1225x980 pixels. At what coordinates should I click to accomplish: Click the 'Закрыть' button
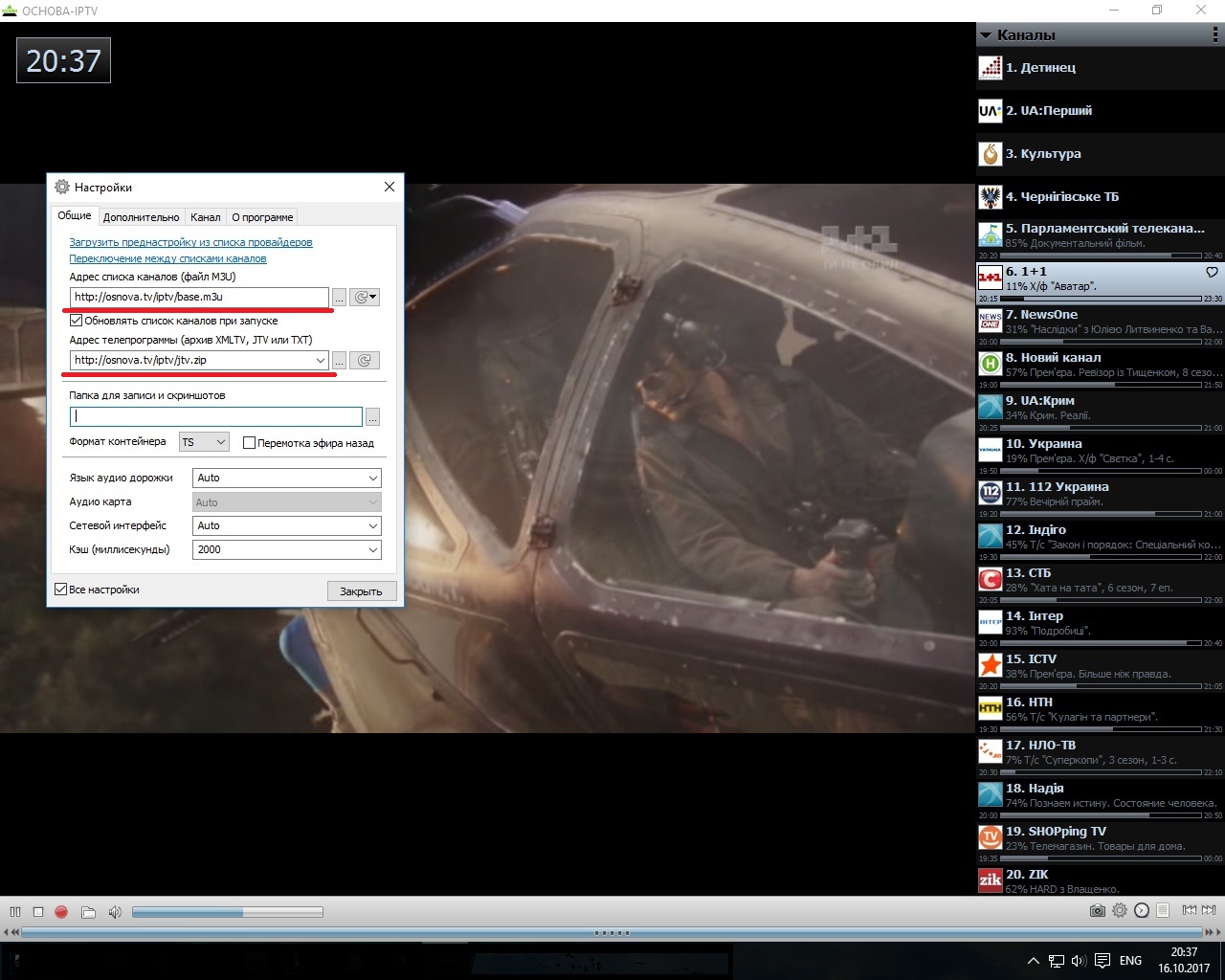coord(361,591)
